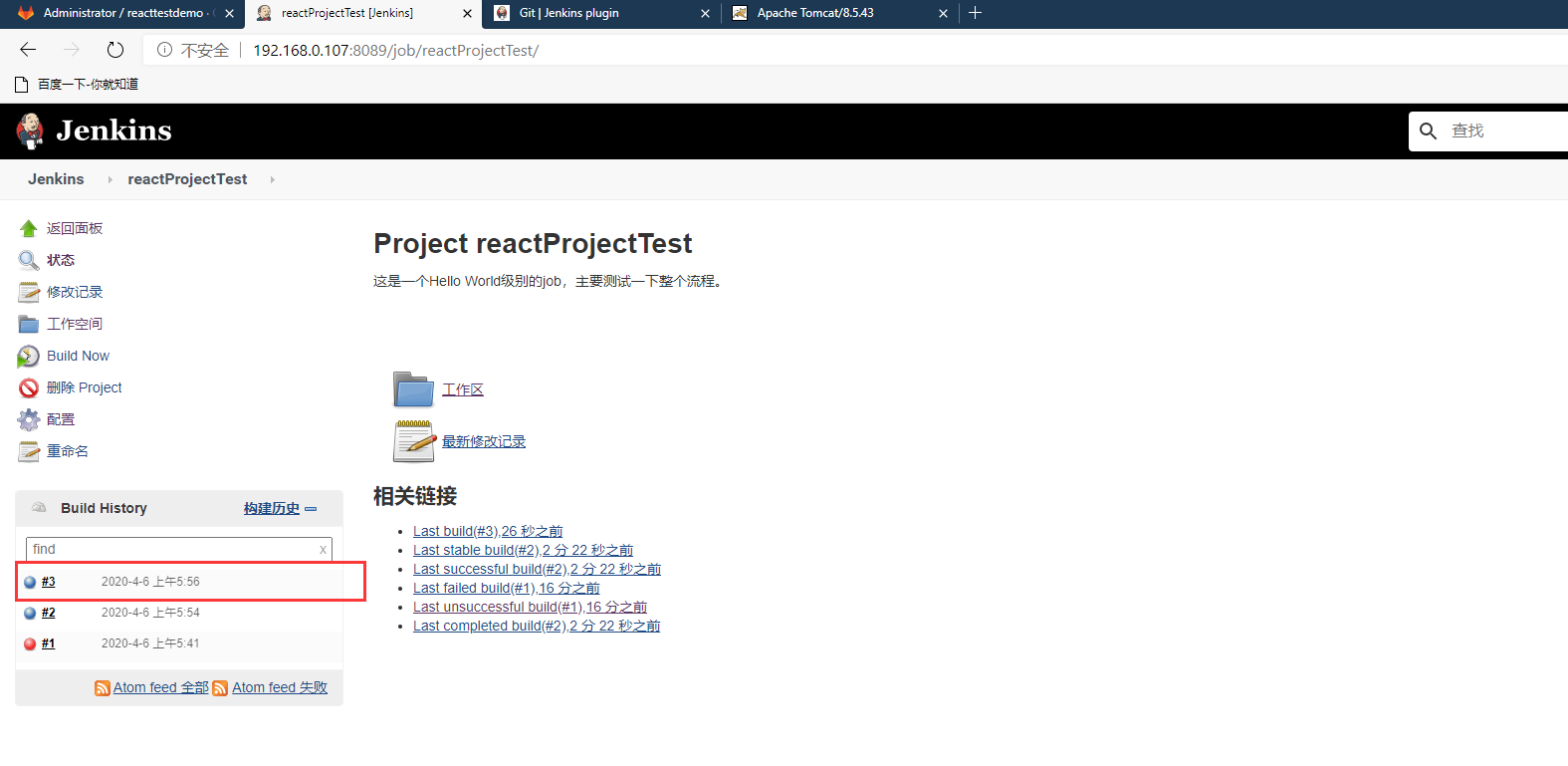Viewport: 1568px width, 766px height.
Task: Click the large notepad icon for 最新修改记录
Action: 414,441
